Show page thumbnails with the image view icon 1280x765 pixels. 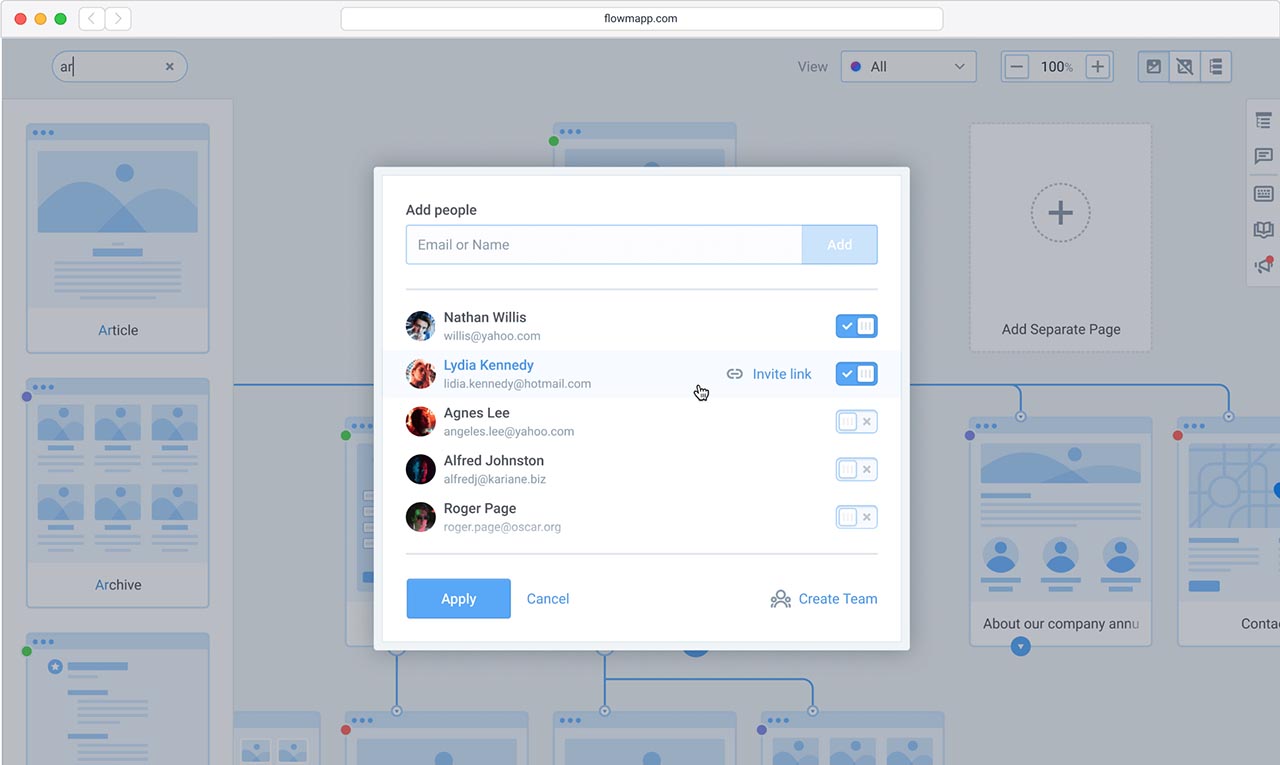pyautogui.click(x=1154, y=67)
